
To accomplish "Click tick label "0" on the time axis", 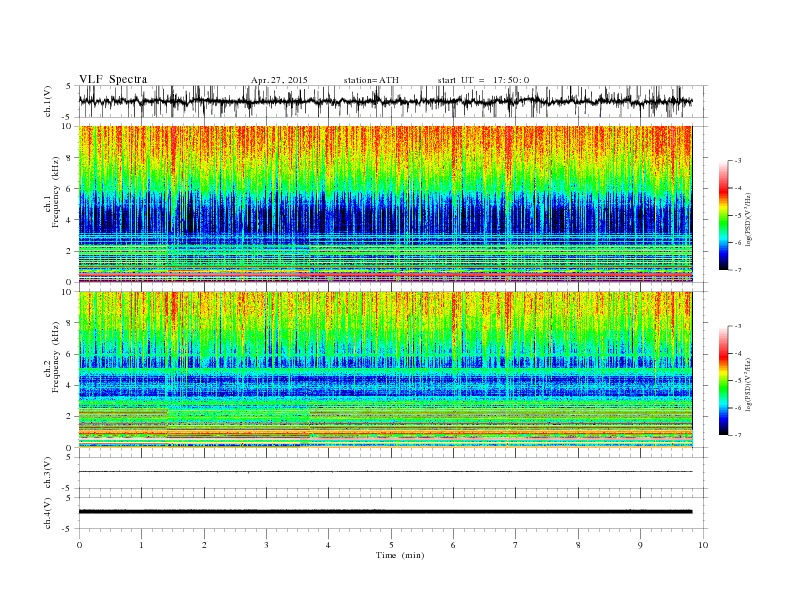I will coord(79,545).
